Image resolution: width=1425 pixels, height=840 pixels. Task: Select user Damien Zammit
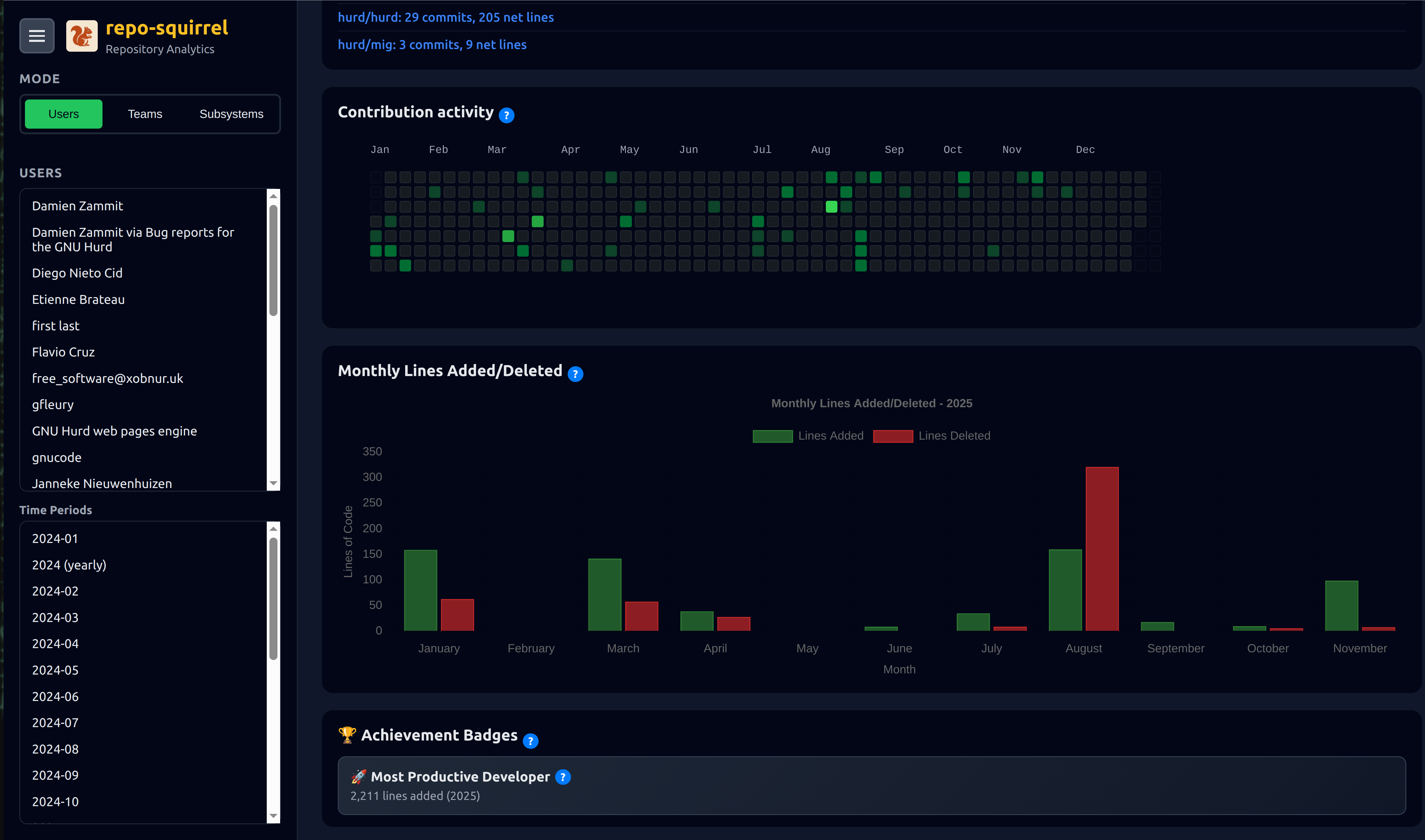[x=77, y=206]
